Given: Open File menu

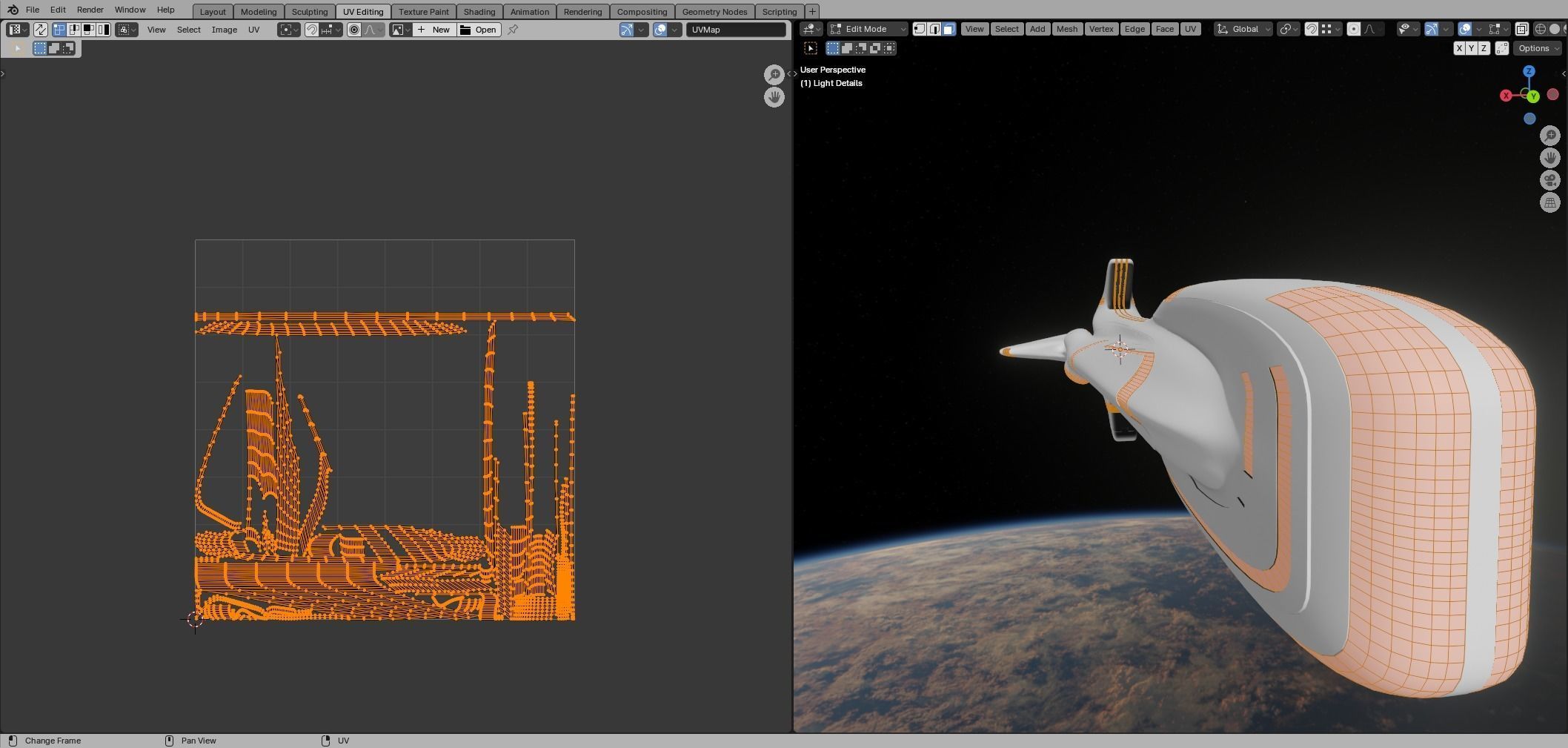Looking at the screenshot, I should coord(33,10).
